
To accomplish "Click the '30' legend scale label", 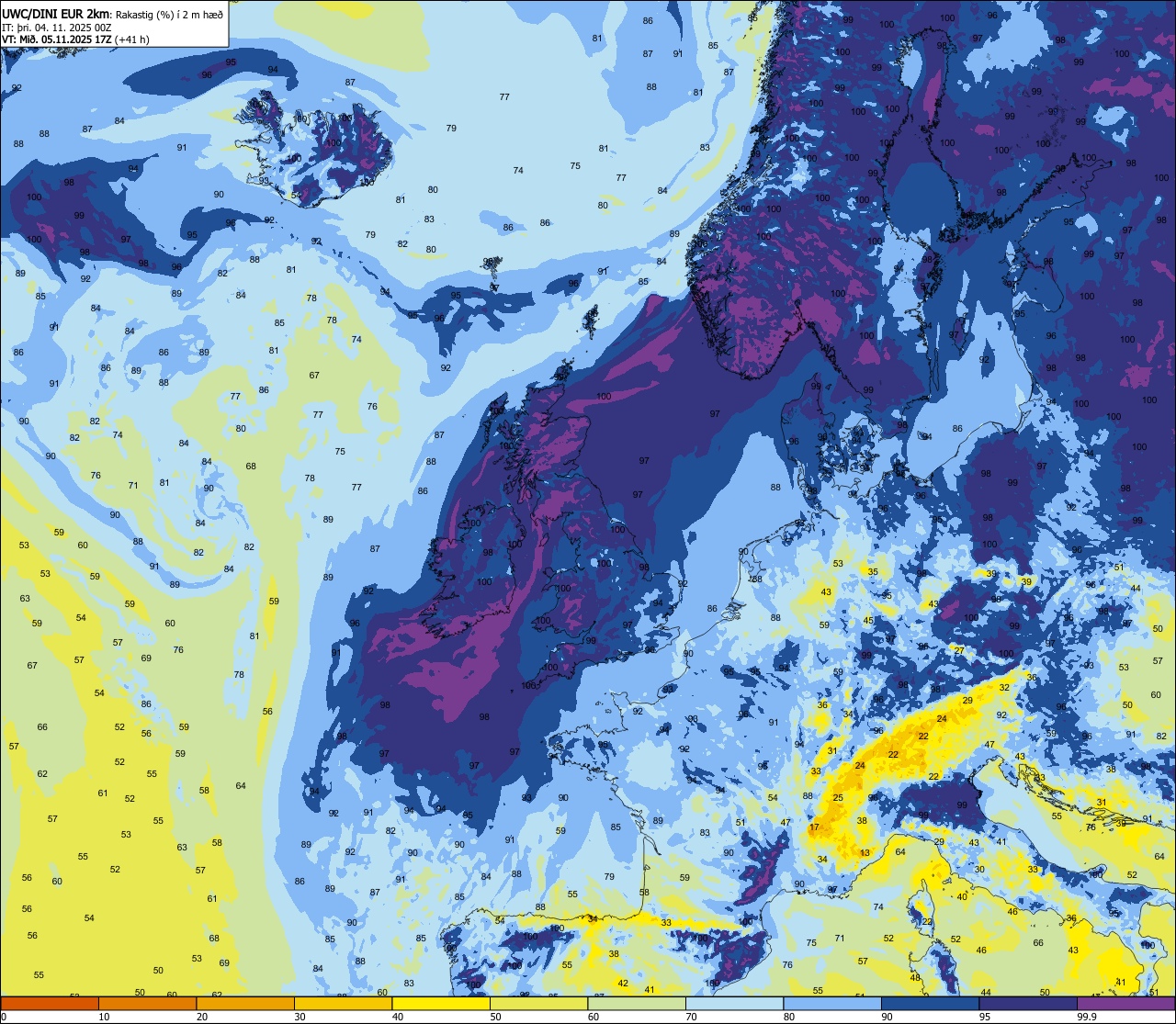I will point(300,1017).
